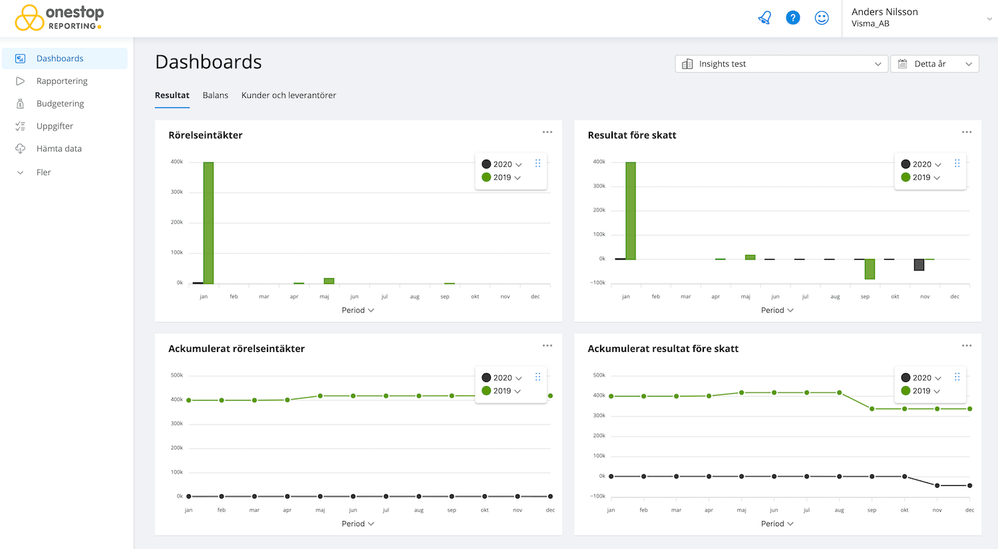The width and height of the screenshot is (998, 549).
Task: Click the Ackumulerat resultat före skatt card title
Action: pyautogui.click(x=663, y=349)
